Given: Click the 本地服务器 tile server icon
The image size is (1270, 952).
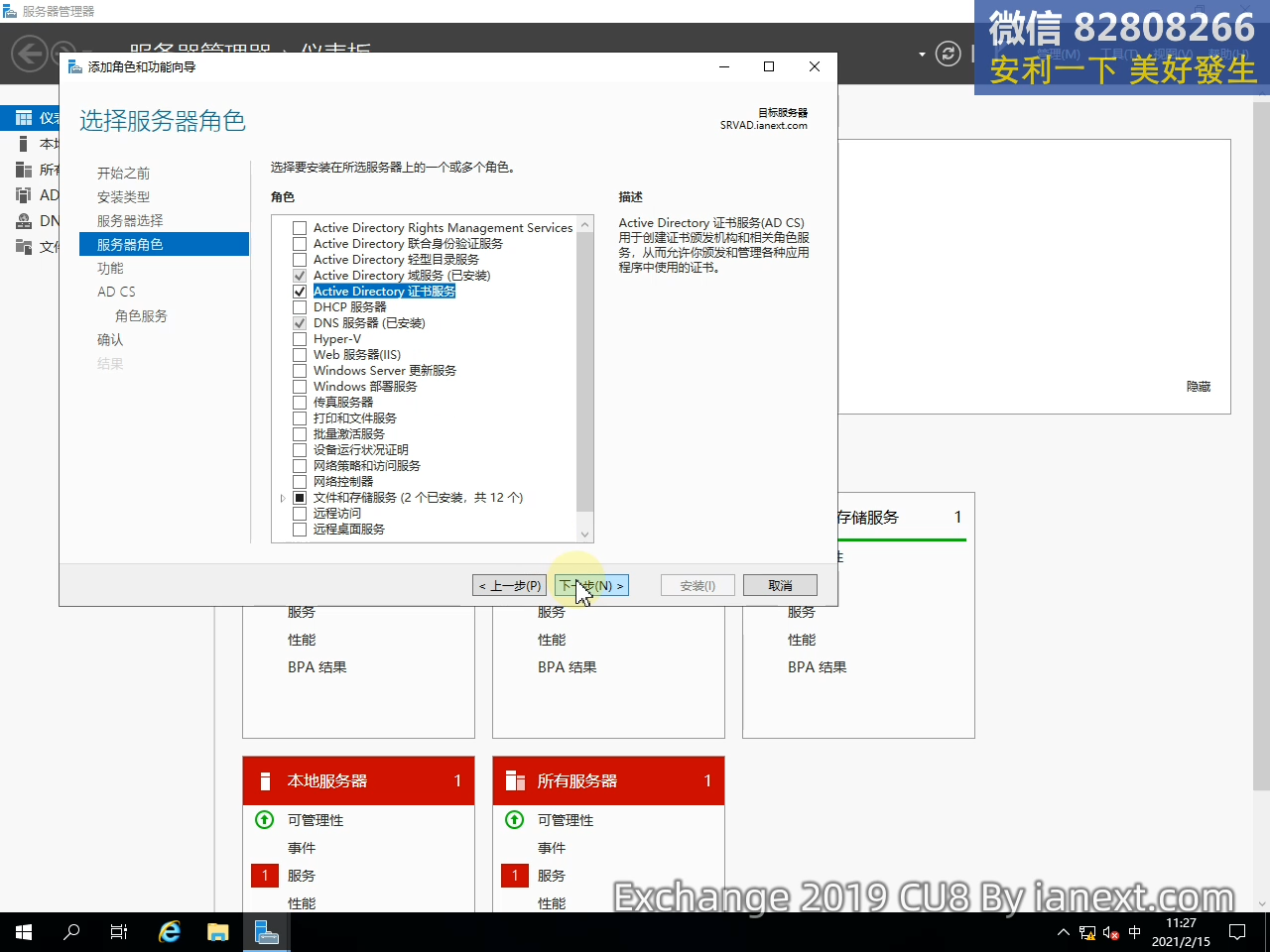Looking at the screenshot, I should click(x=265, y=781).
